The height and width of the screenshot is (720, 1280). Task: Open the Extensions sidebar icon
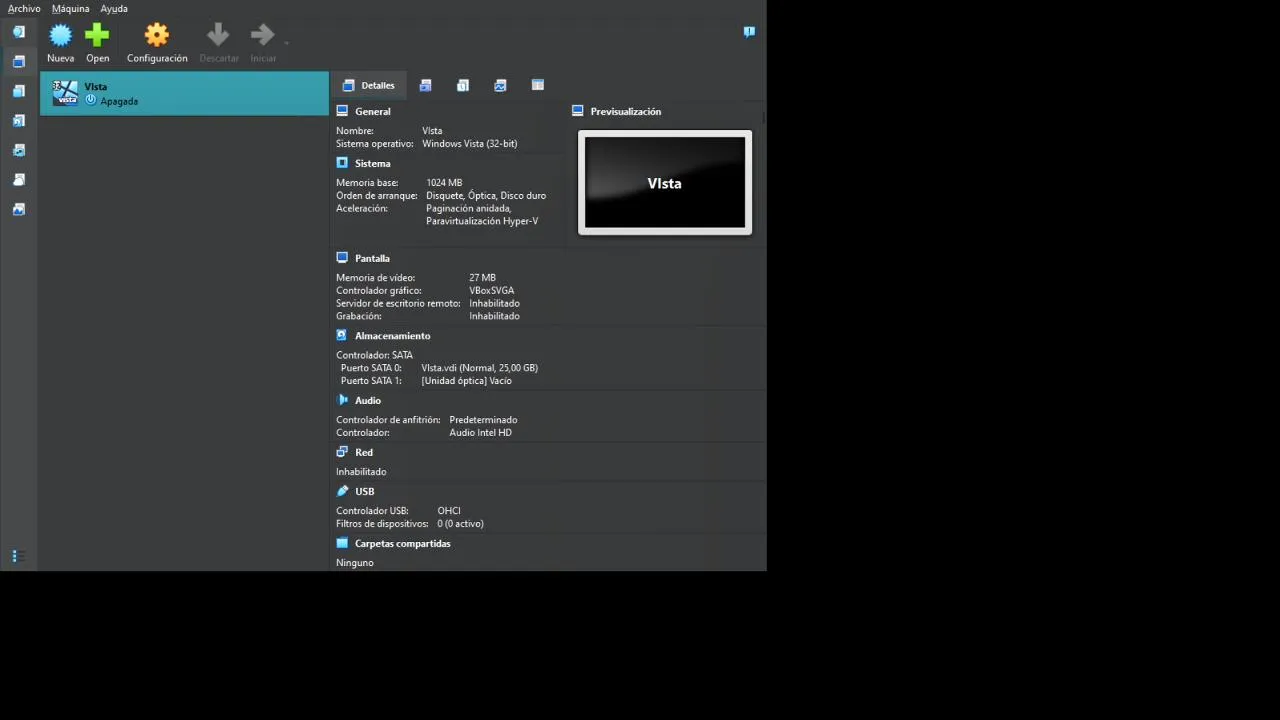(x=18, y=91)
